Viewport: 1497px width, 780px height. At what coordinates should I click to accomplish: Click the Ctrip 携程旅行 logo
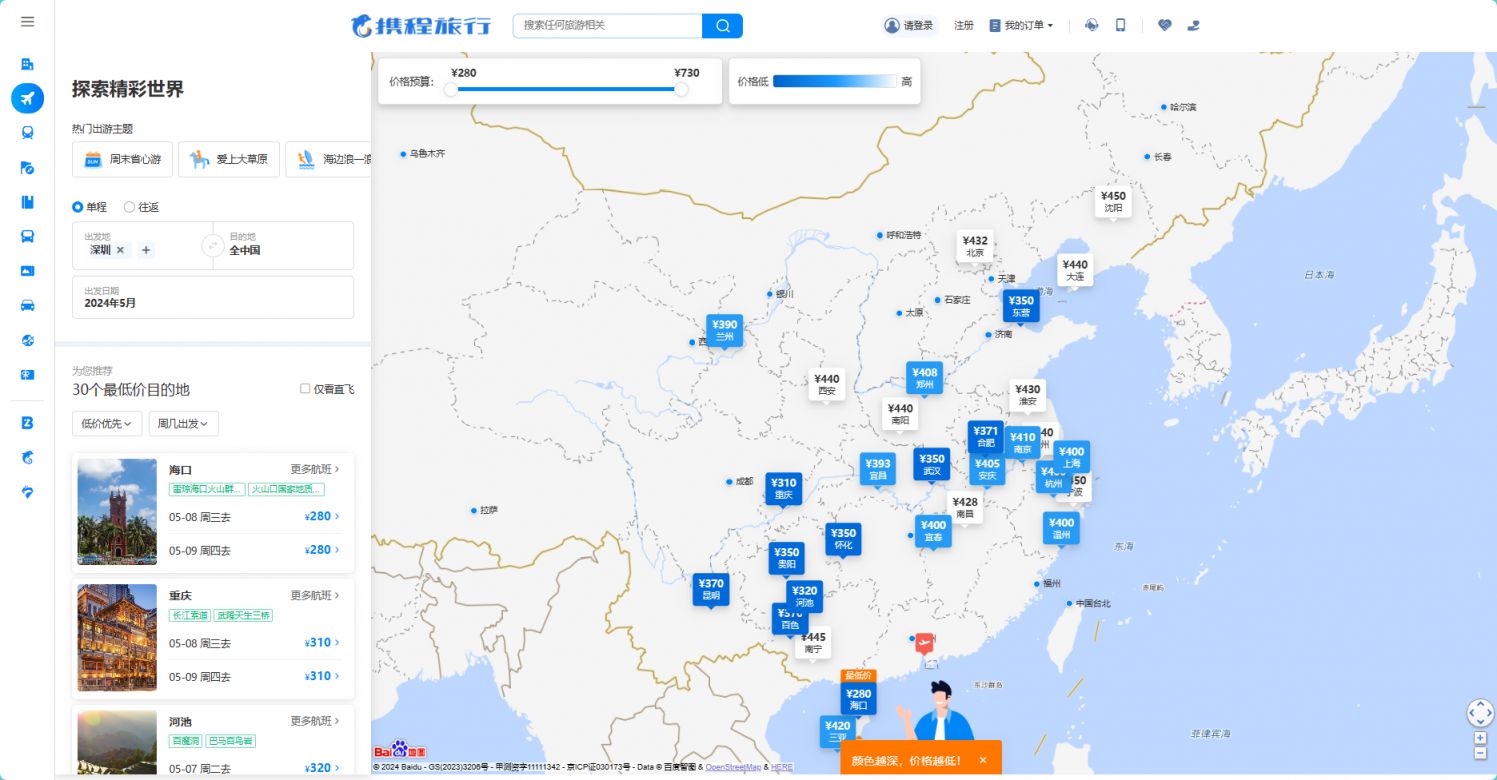click(x=421, y=25)
